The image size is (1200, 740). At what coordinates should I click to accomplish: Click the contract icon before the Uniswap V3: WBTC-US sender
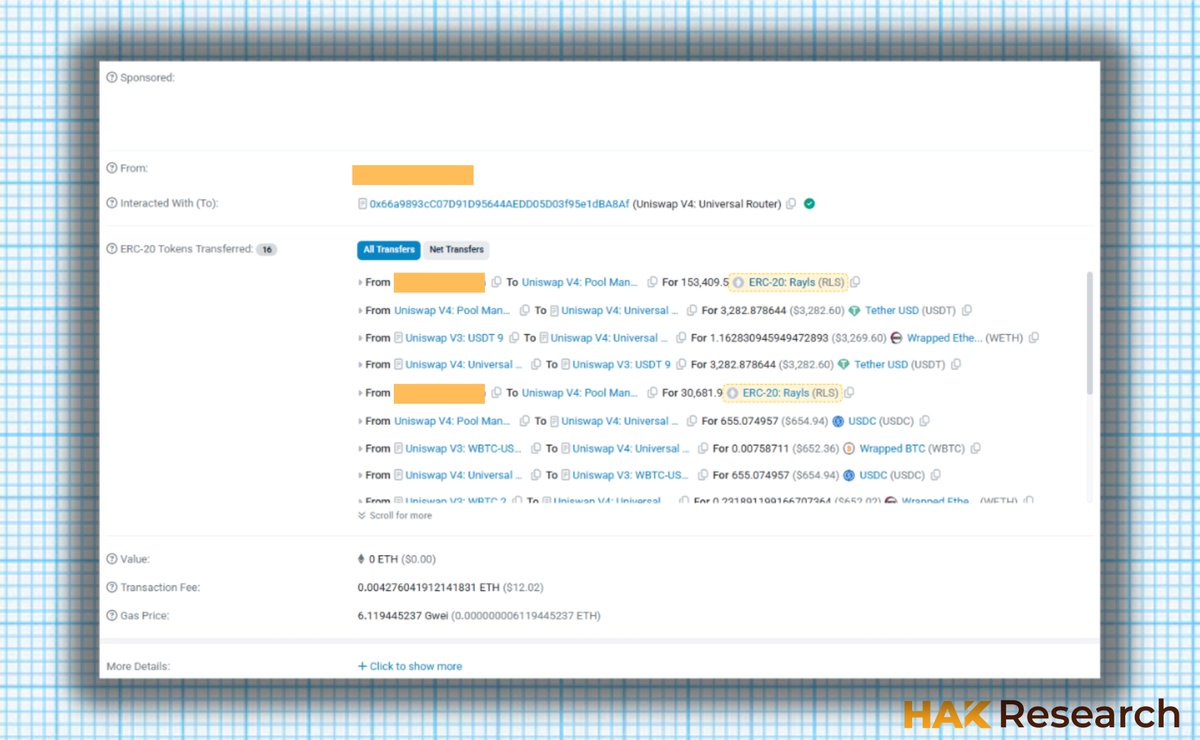pyautogui.click(x=399, y=448)
